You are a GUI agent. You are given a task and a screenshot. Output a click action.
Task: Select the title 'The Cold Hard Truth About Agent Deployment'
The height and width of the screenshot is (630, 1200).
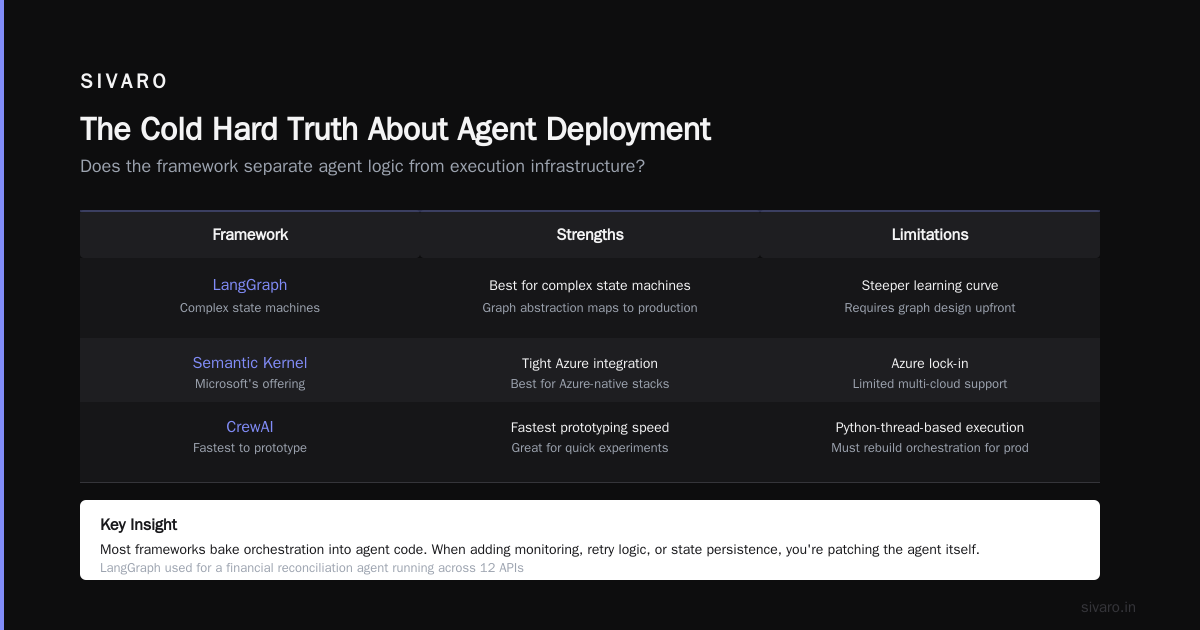pos(395,129)
